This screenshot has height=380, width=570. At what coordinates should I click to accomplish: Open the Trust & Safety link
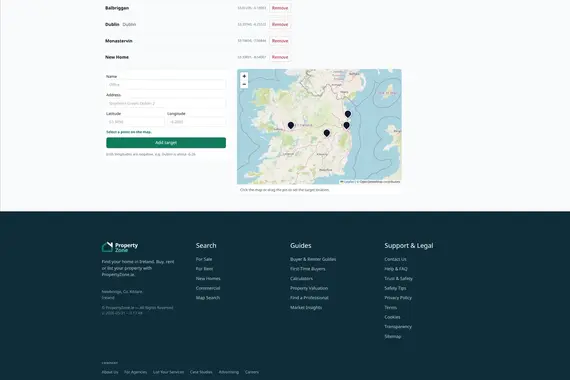[398, 279]
